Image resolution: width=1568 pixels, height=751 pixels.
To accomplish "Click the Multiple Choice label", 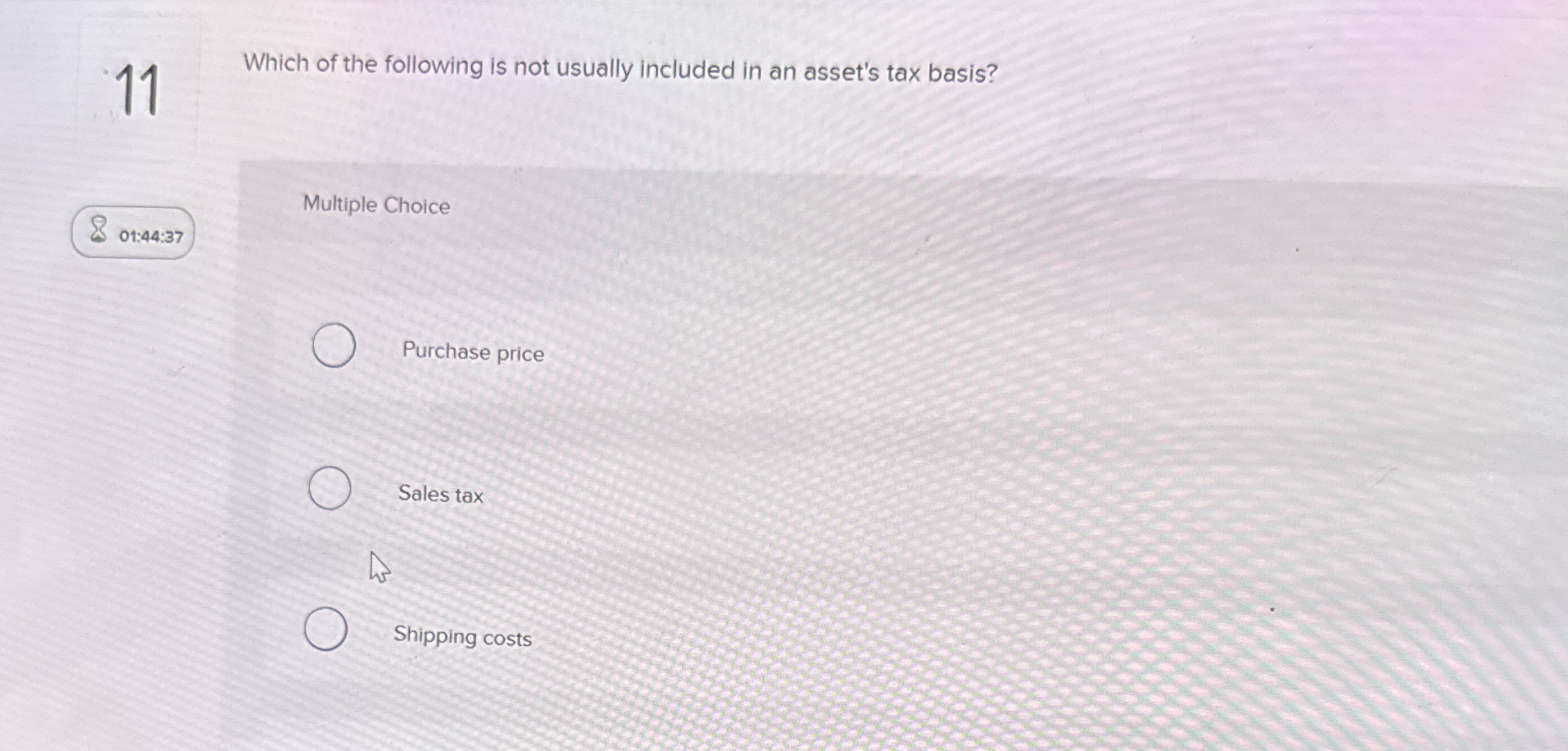I will click(376, 205).
